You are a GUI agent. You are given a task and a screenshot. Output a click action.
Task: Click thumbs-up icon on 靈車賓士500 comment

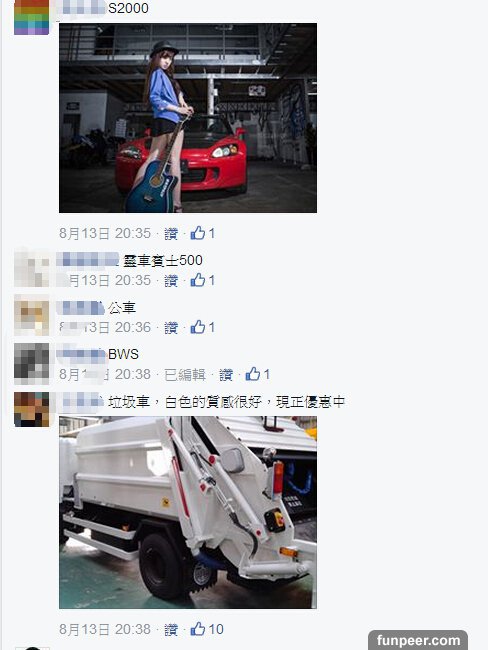pyautogui.click(x=198, y=280)
